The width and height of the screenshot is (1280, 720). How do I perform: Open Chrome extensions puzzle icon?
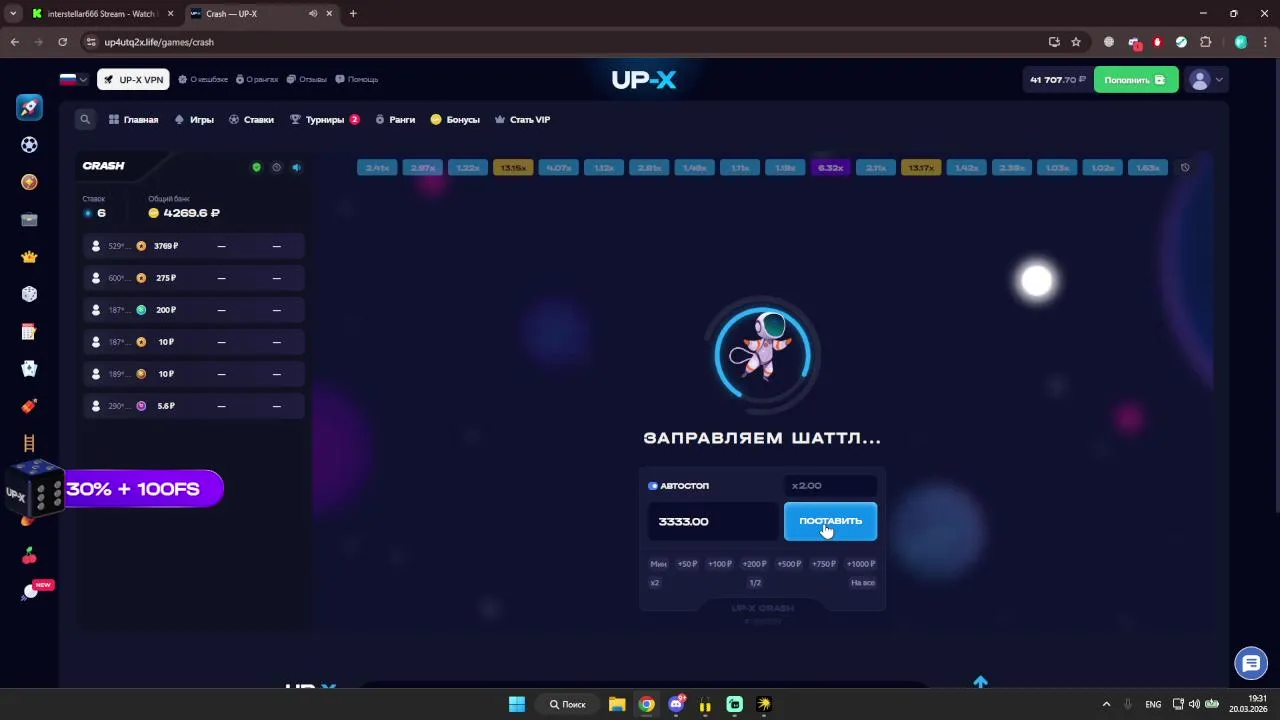pos(1205,42)
